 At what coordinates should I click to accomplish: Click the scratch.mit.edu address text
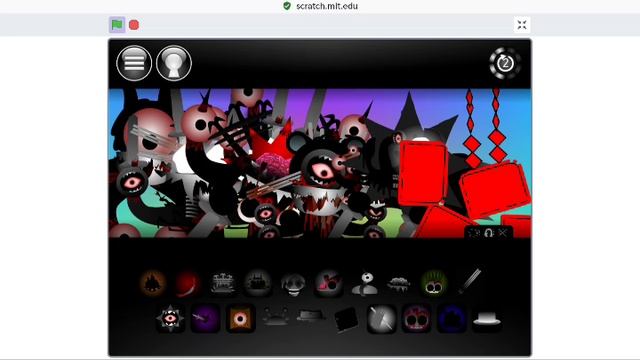[327, 6]
